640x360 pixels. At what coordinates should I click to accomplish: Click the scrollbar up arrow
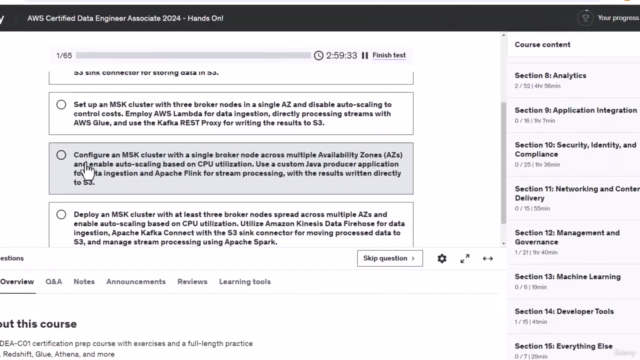click(503, 36)
